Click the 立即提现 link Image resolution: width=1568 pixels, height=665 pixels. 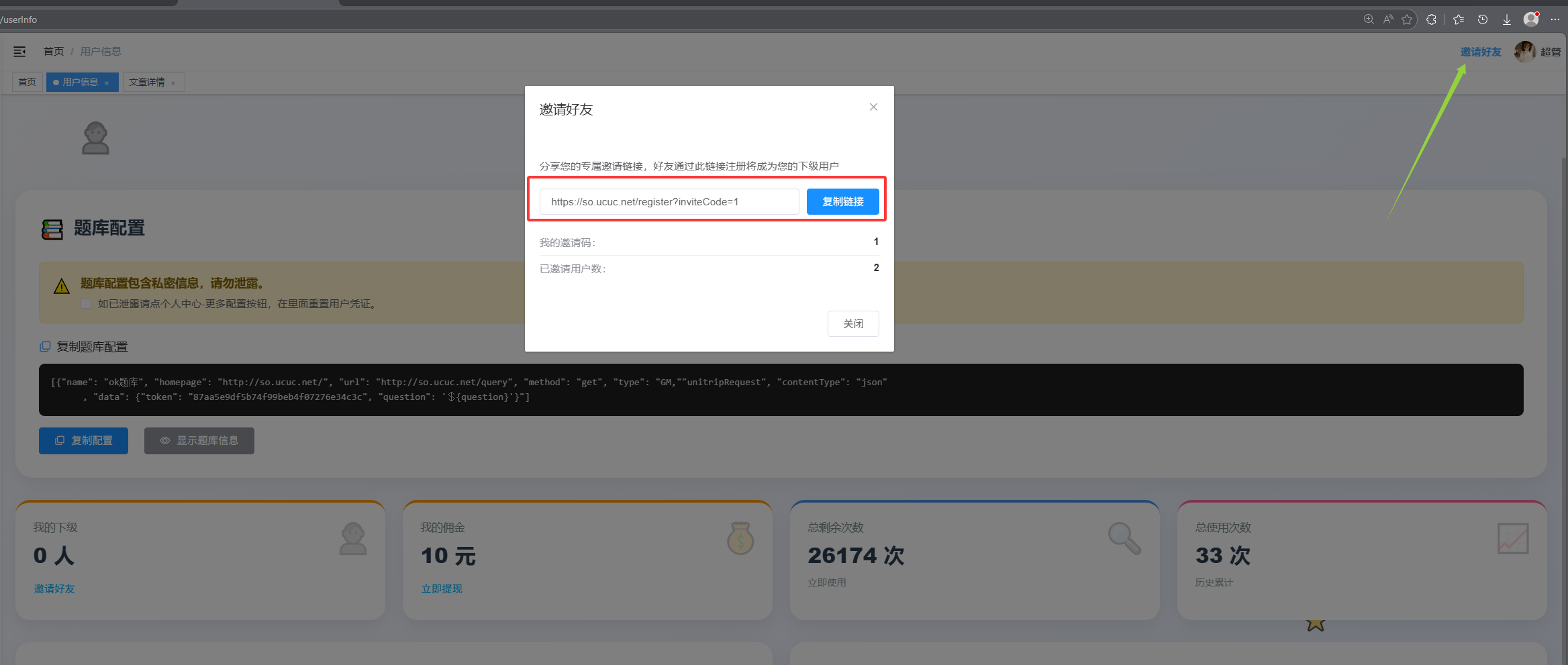(x=442, y=589)
